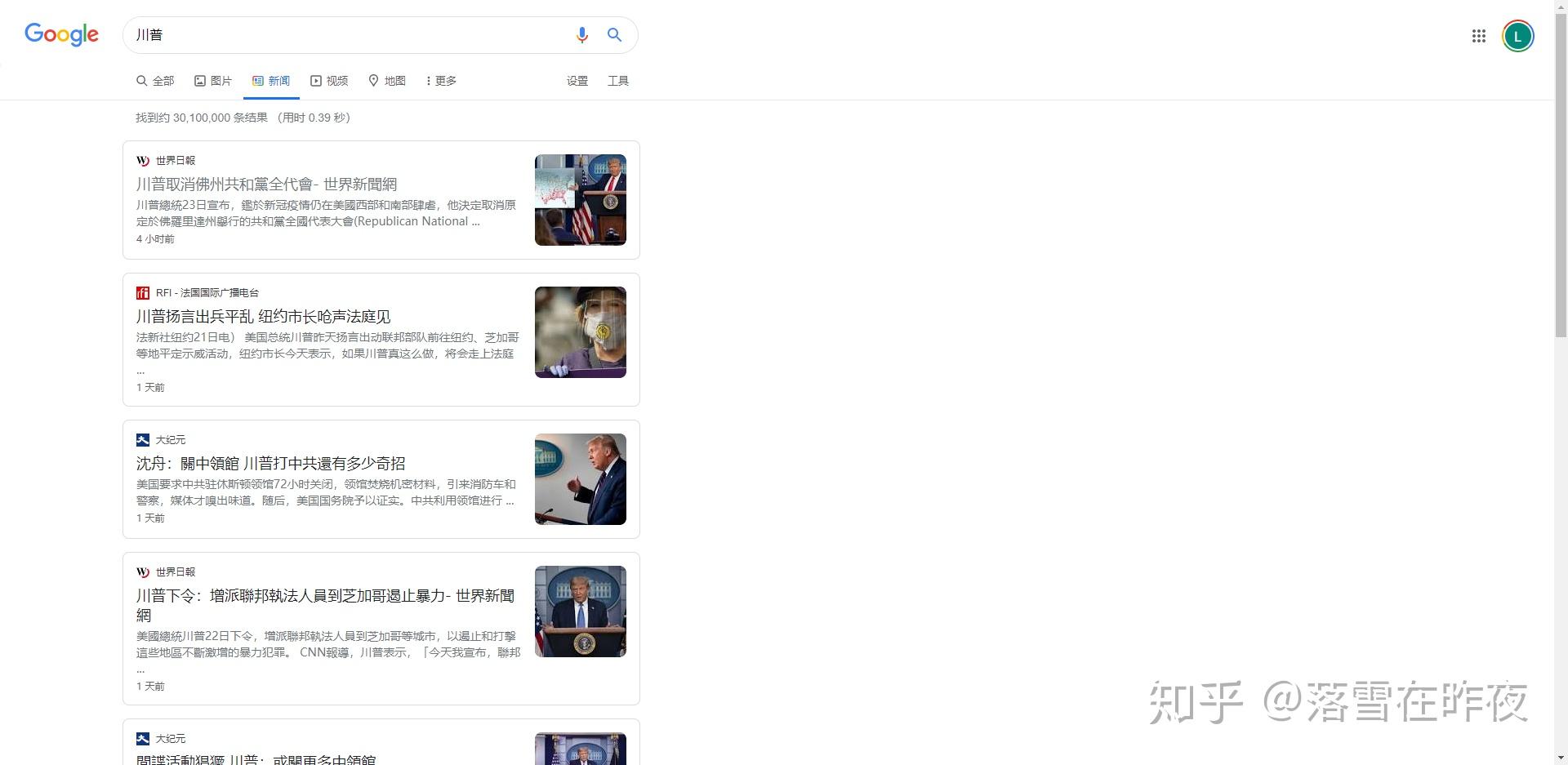The height and width of the screenshot is (765, 1568).
Task: Click the 4 小时前 timestamp
Action: click(x=155, y=239)
